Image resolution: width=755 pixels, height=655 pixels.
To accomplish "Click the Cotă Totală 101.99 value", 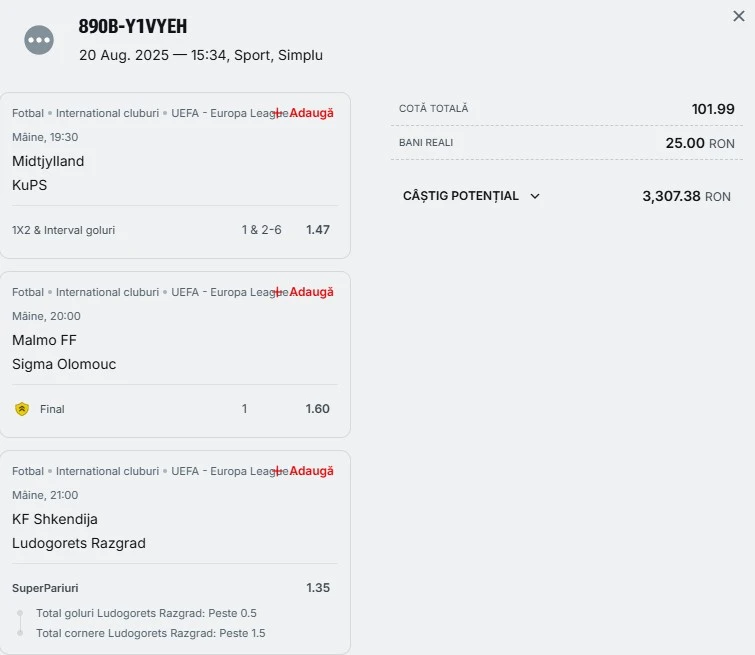I will click(x=713, y=109).
